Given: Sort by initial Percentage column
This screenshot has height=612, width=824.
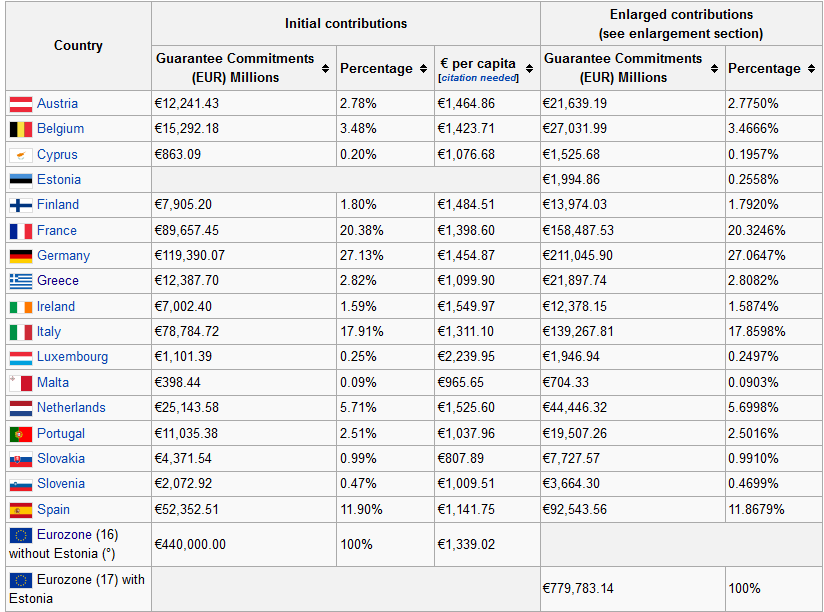Looking at the screenshot, I should click(x=423, y=69).
